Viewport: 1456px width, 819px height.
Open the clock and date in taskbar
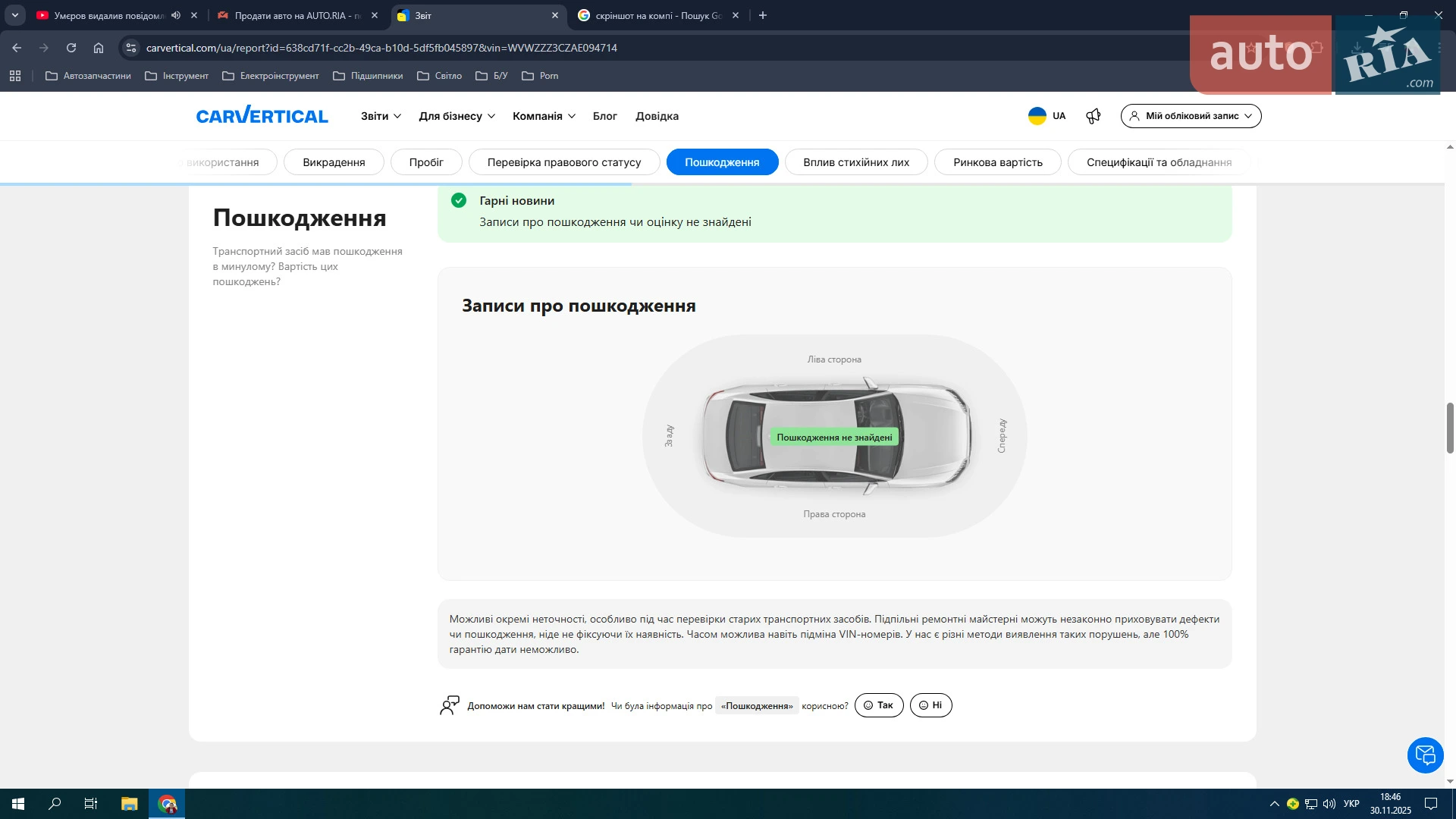[x=1390, y=804]
